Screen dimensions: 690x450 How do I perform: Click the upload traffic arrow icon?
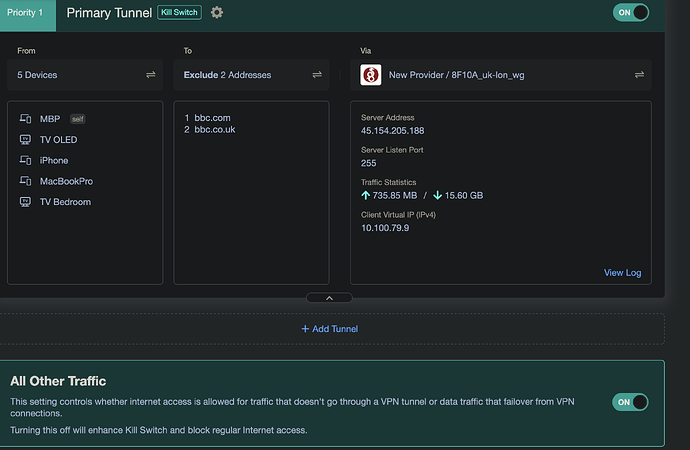(x=365, y=195)
